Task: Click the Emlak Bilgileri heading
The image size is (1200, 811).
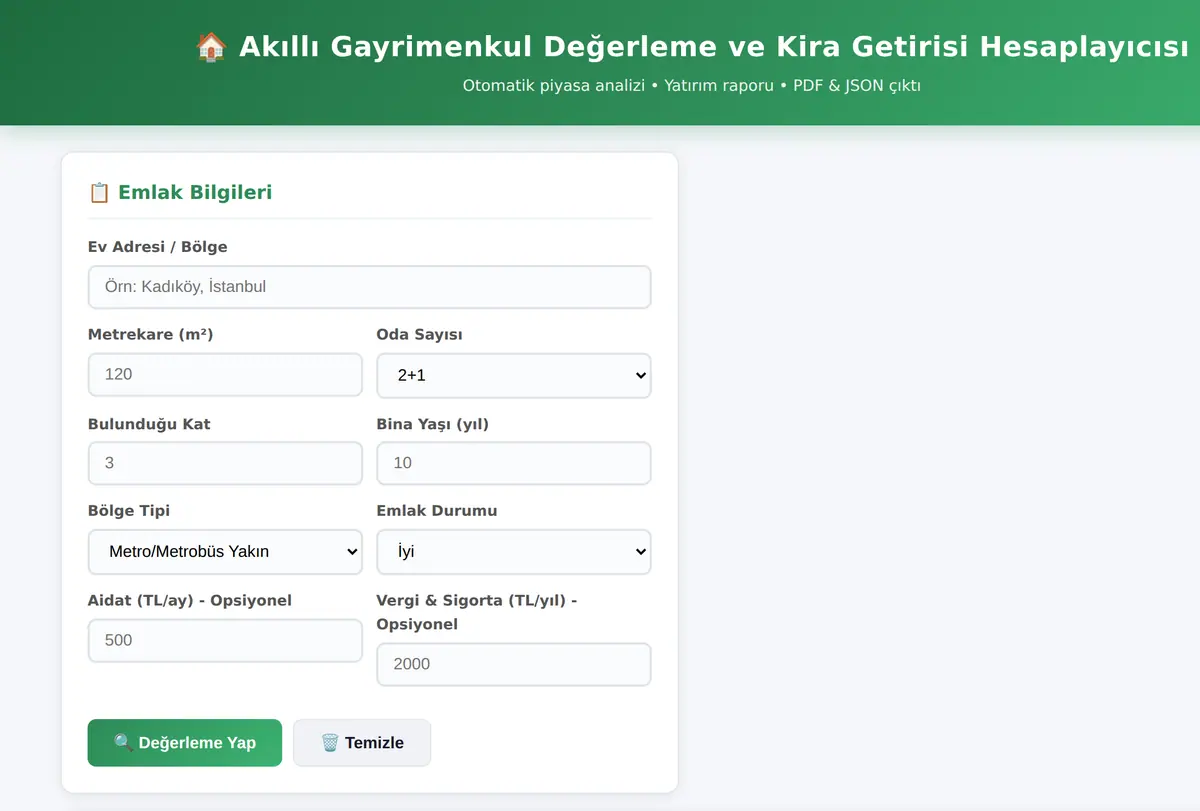Action: (x=195, y=192)
